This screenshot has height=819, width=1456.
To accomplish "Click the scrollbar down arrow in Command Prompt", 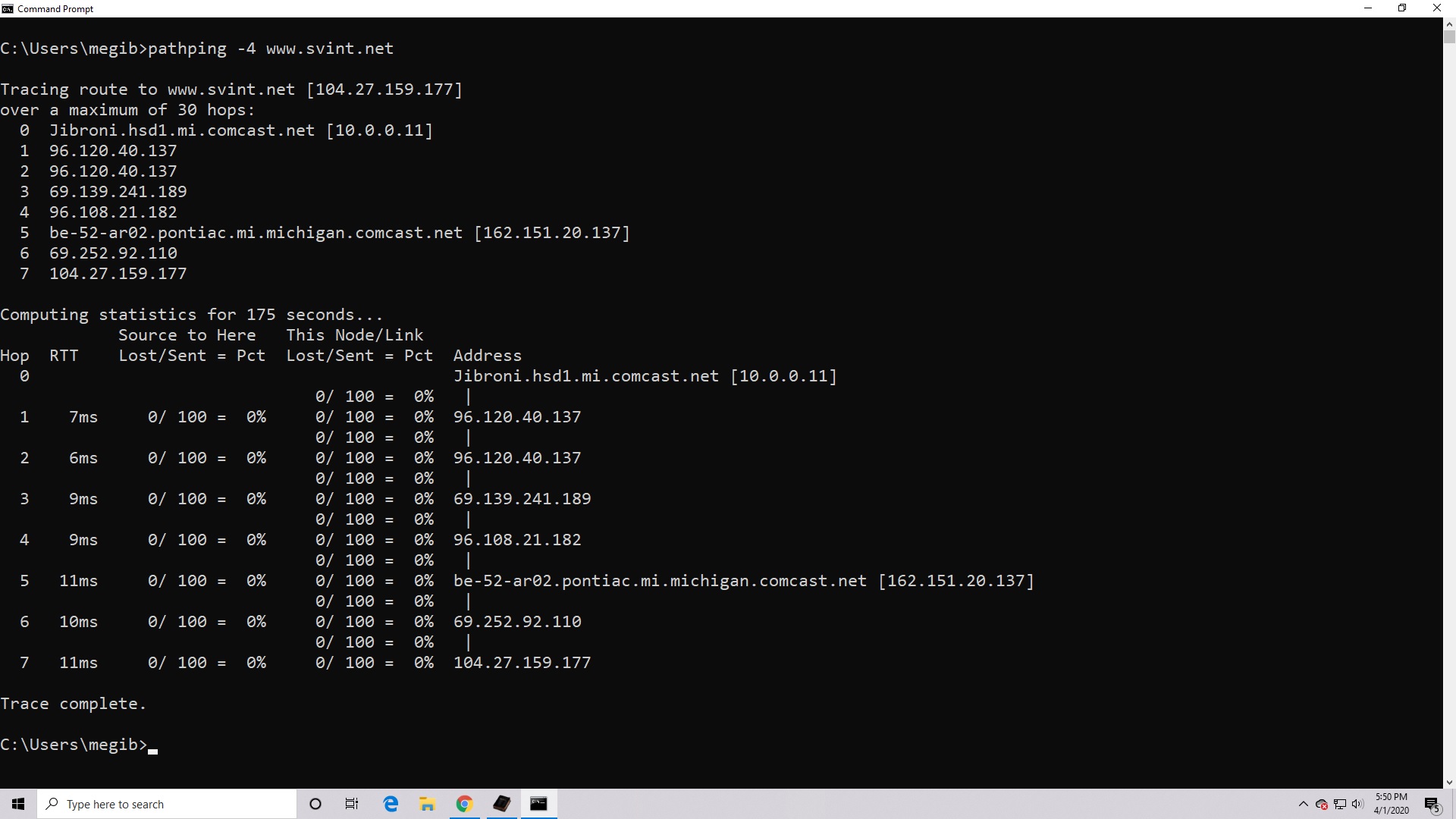I will [x=1449, y=782].
